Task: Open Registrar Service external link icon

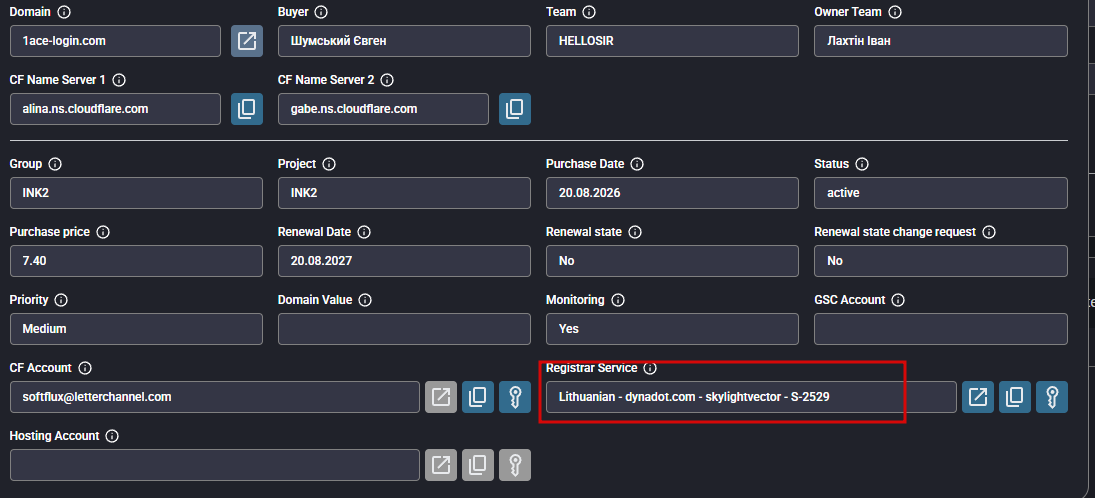Action: 978,397
